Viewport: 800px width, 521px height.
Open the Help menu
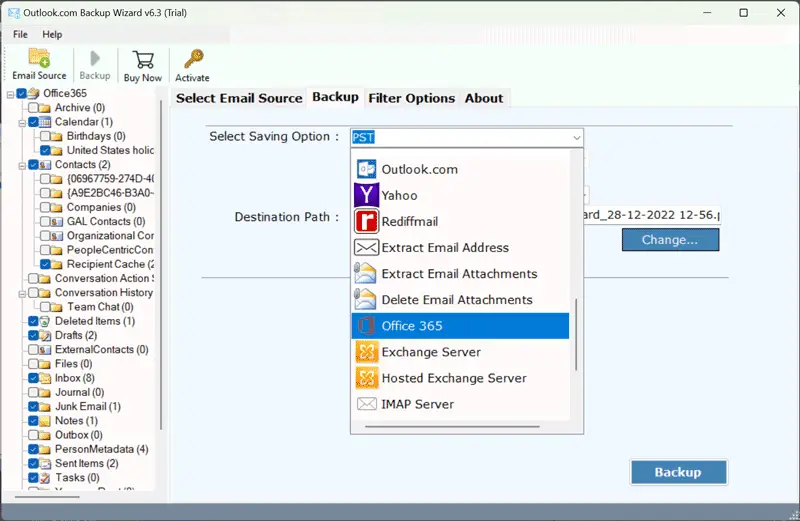52,34
